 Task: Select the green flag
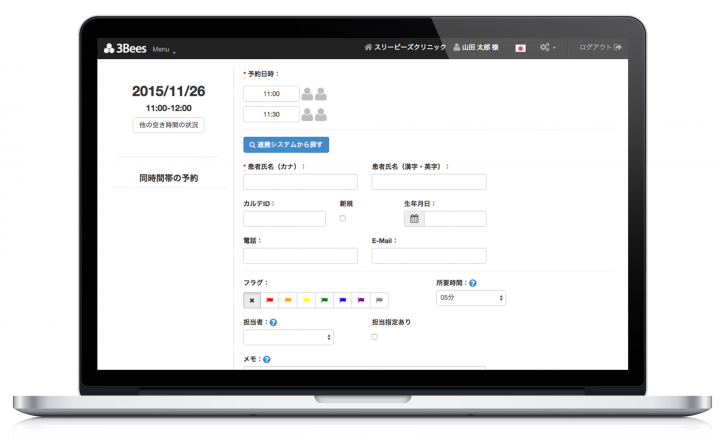(325, 300)
